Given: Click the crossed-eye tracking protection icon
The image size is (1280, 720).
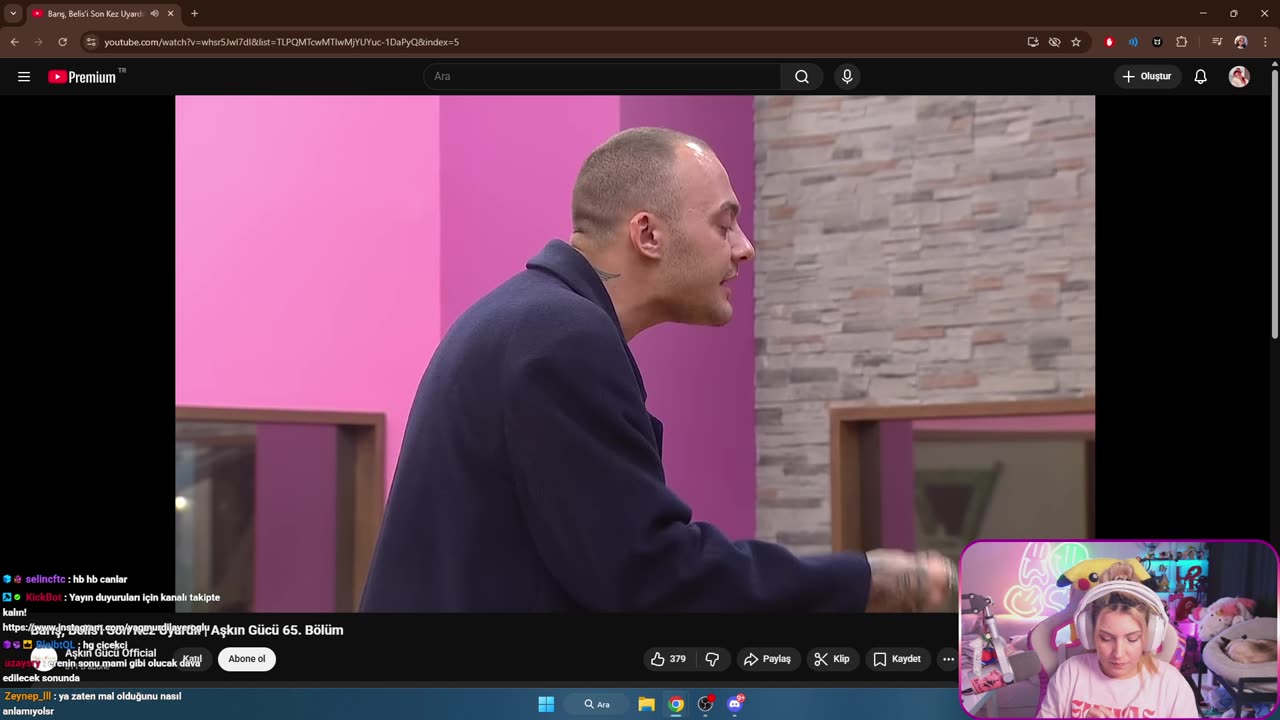Looking at the screenshot, I should 1054,42.
